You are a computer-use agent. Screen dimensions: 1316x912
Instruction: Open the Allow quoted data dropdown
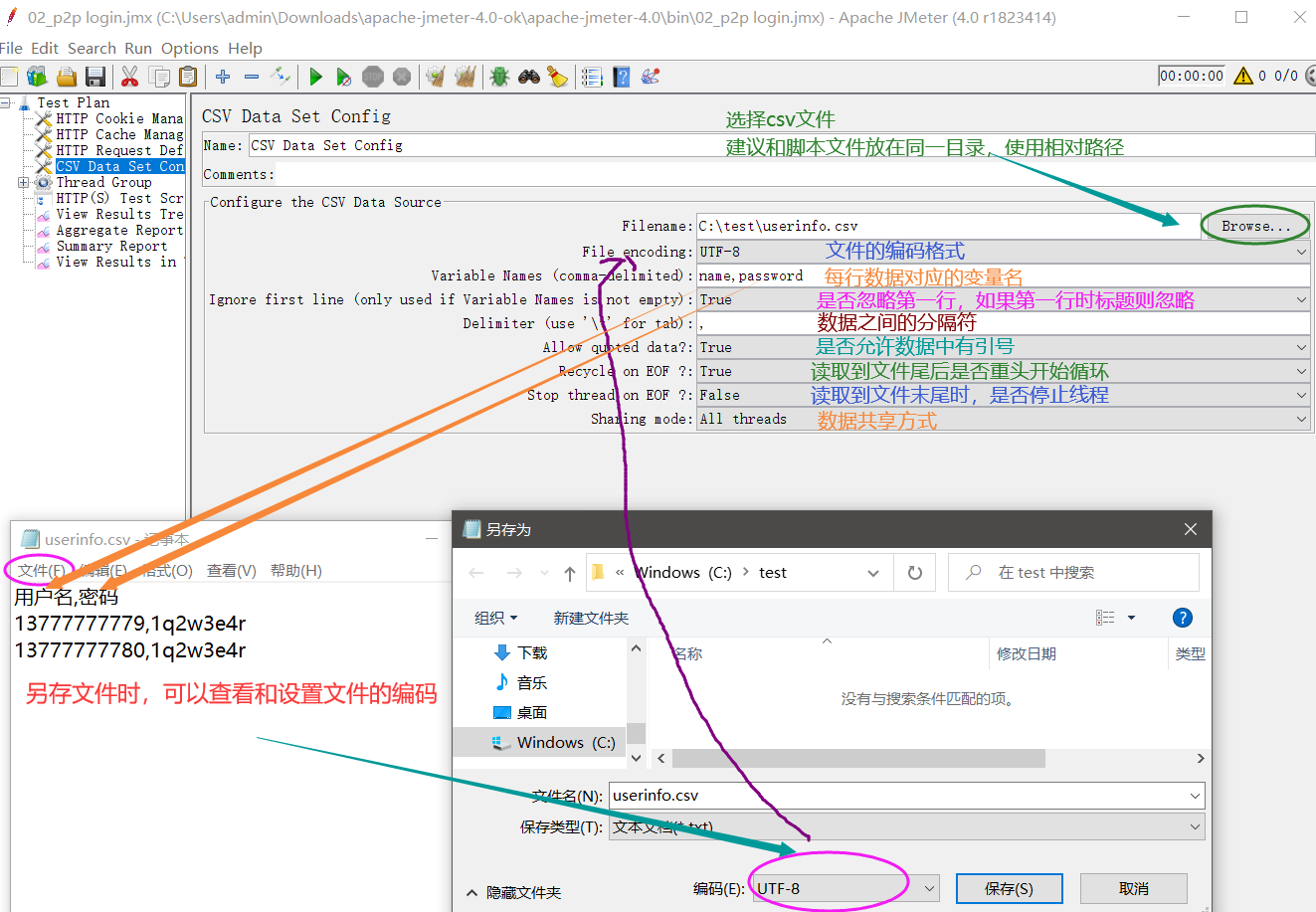(x=1302, y=347)
